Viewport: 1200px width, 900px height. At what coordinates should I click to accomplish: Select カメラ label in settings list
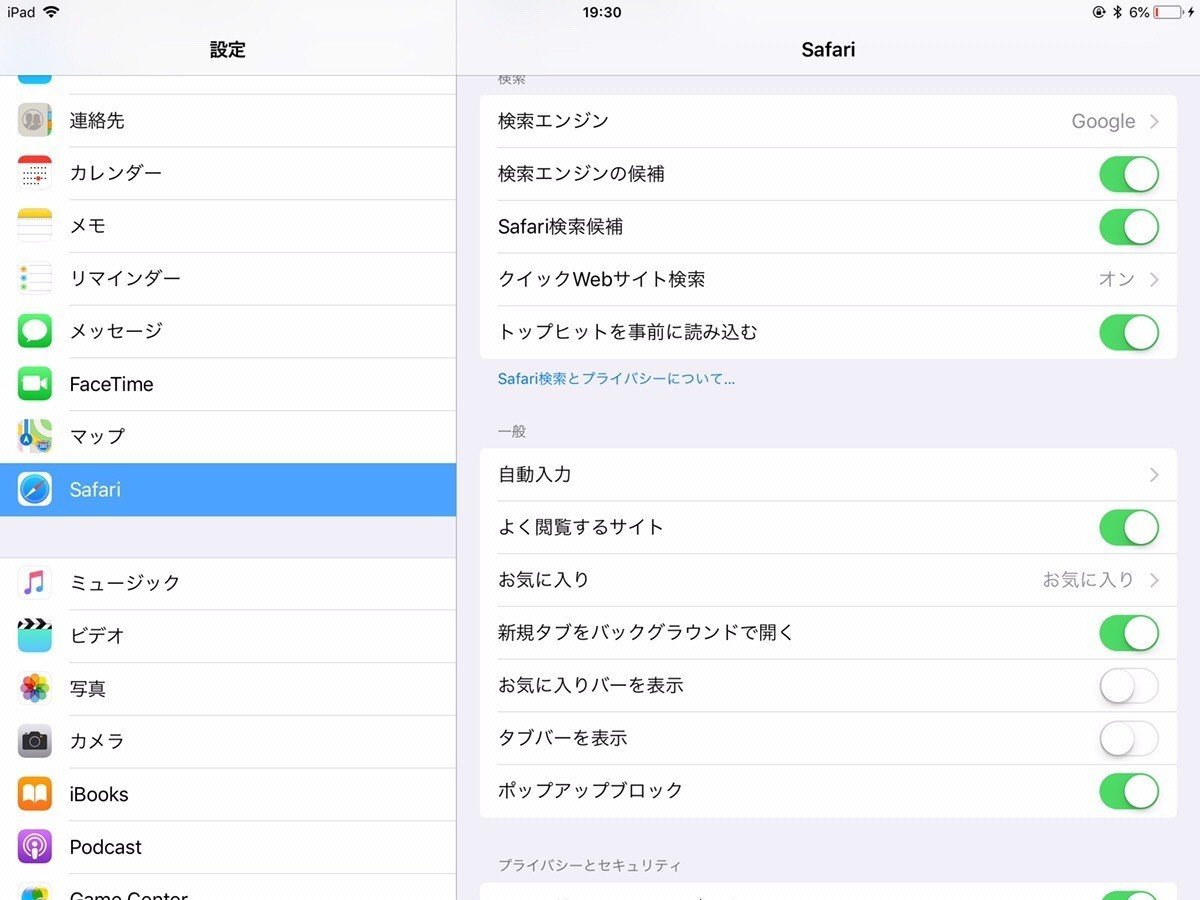coord(97,741)
